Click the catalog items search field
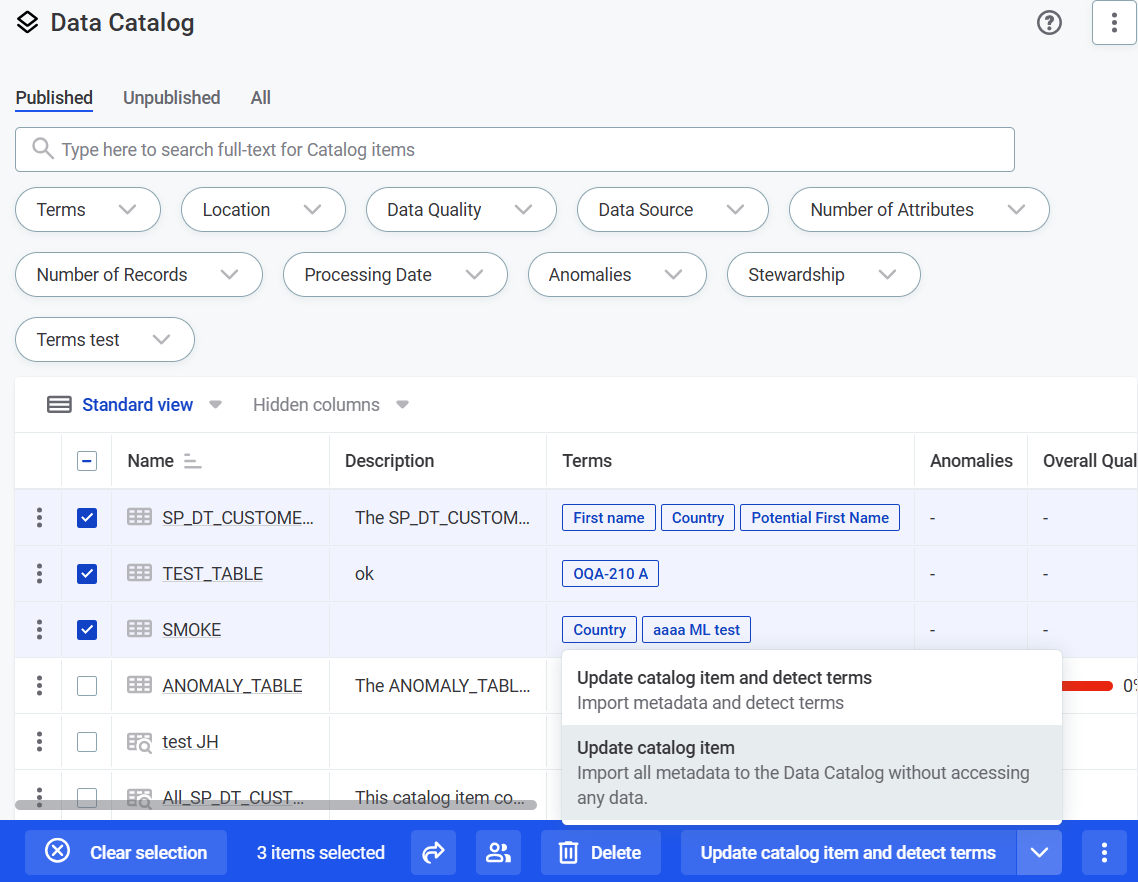Screen dimensions: 1138x882 pos(514,149)
